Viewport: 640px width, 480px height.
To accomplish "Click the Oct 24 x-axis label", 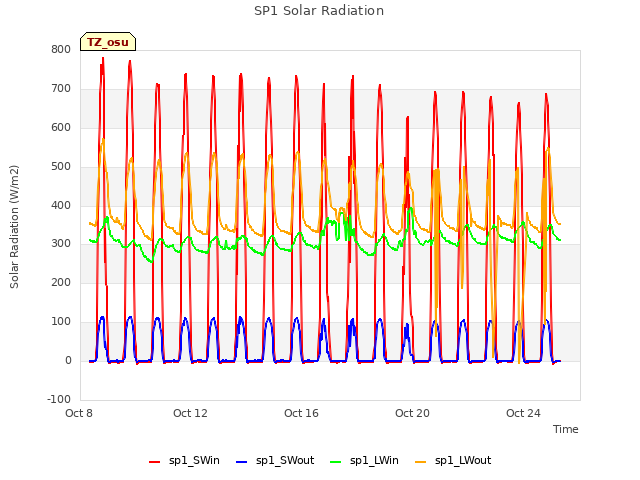I will click(x=523, y=413).
